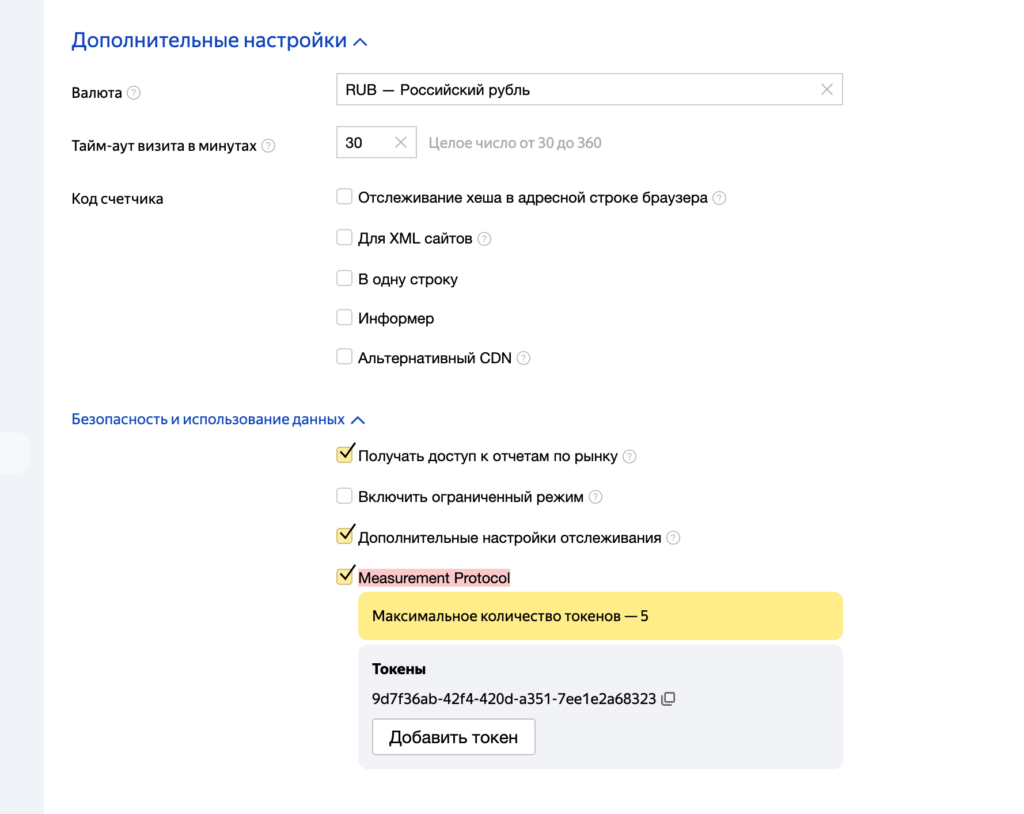Enable Включить ограниченный режим checkbox
Viewport: 1024px width, 814px height.
point(344,496)
